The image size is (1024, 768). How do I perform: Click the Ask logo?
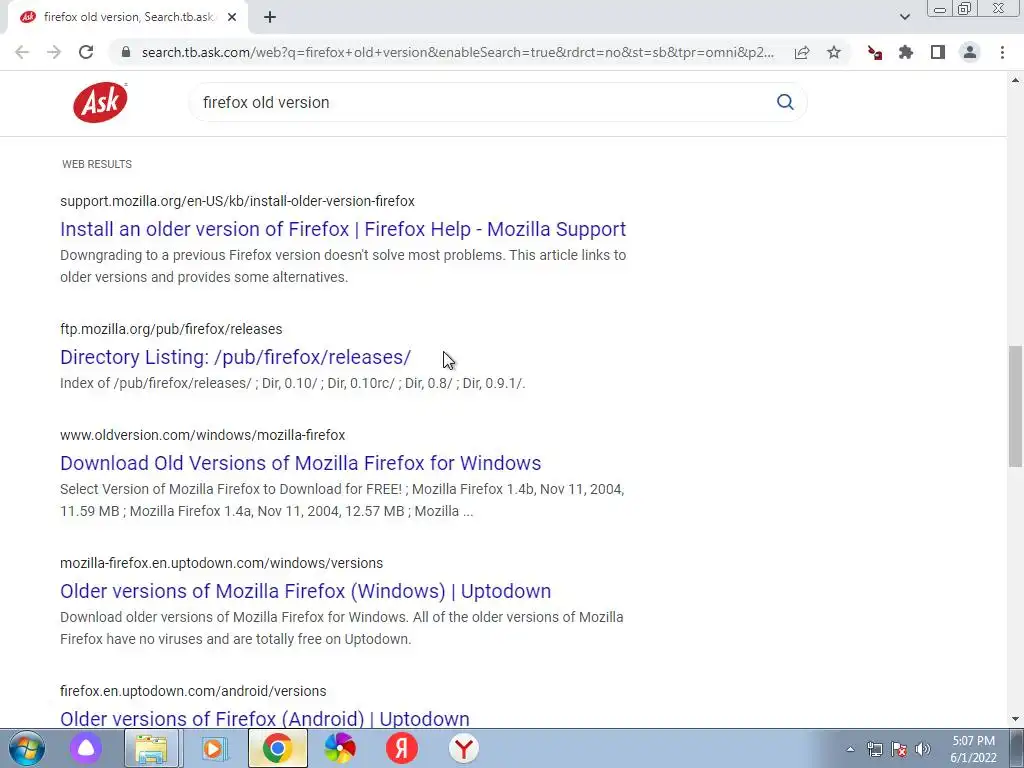(100, 102)
